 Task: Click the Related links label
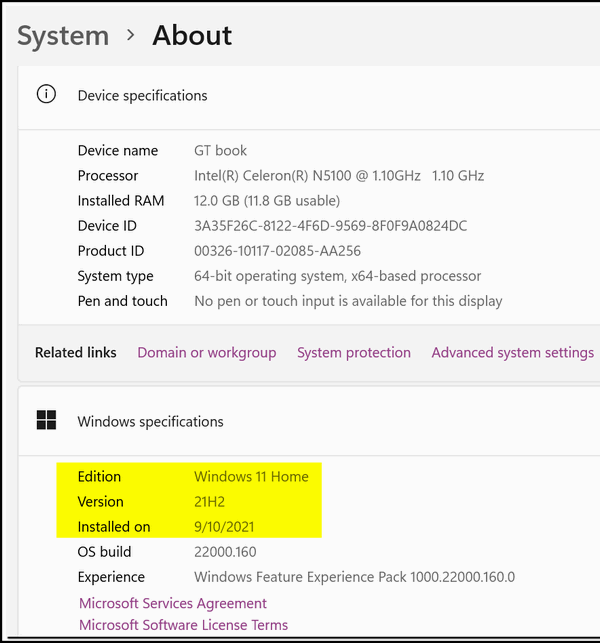pos(75,353)
